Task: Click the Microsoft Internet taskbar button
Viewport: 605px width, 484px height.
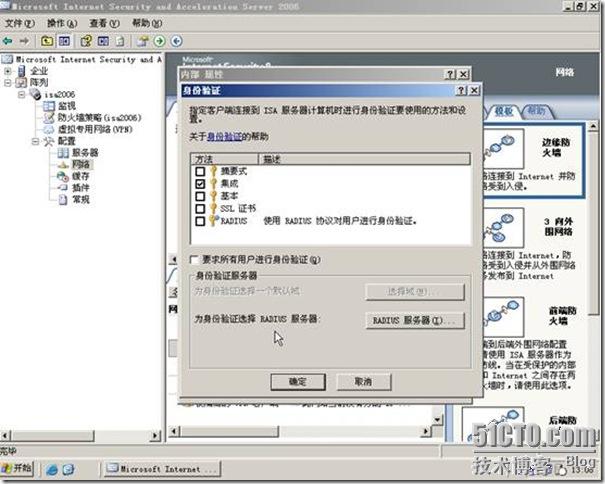Action: pyautogui.click(x=163, y=469)
